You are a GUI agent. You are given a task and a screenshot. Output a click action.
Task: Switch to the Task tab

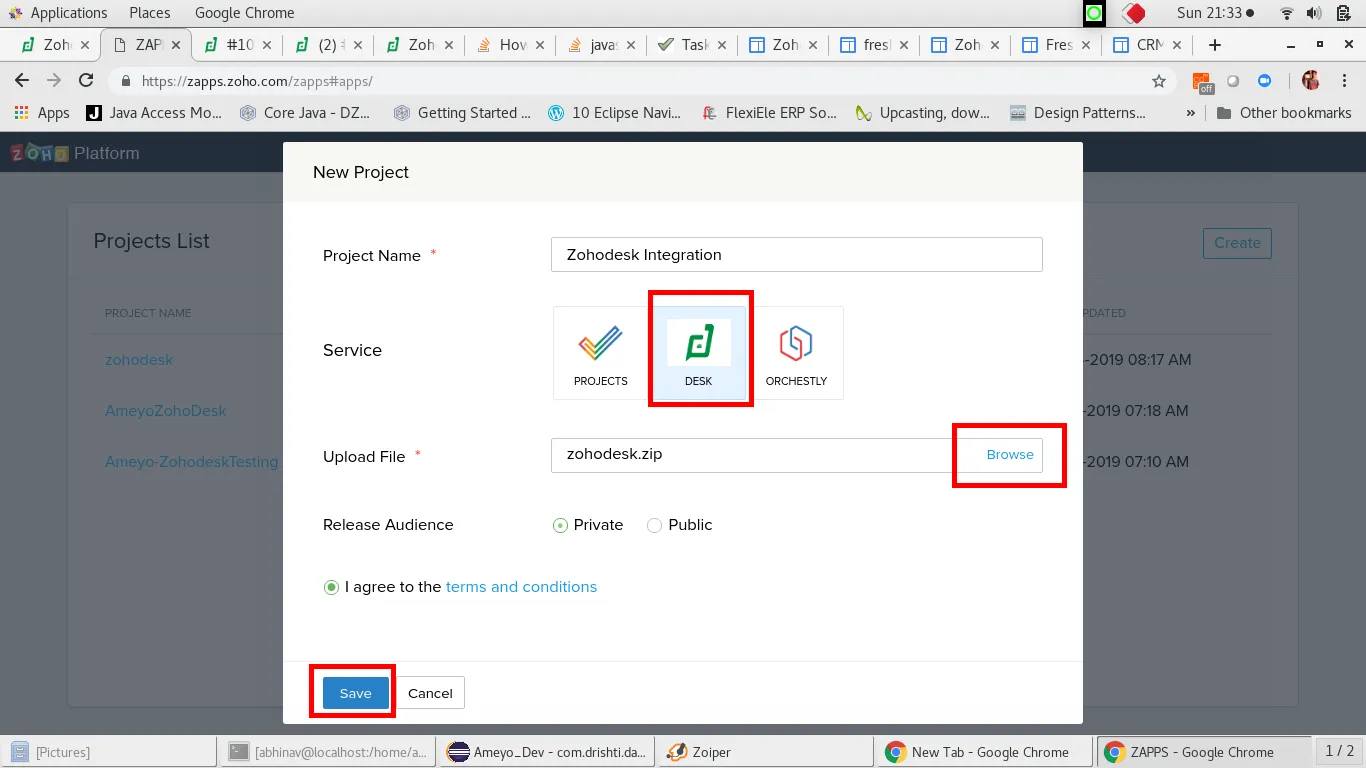(691, 45)
